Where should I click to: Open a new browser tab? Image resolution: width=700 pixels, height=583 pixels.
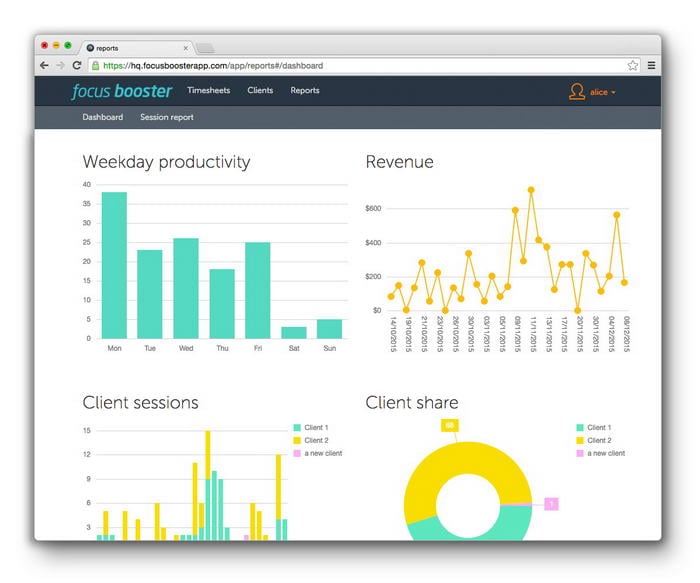[205, 48]
